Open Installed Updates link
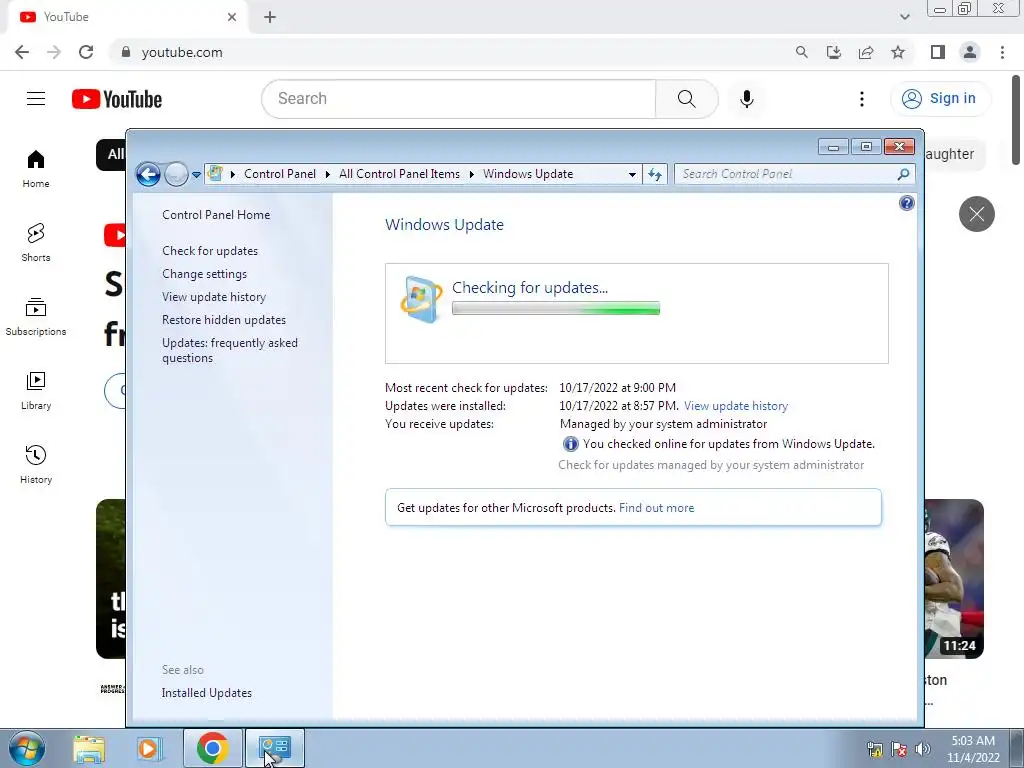The image size is (1024, 768). (206, 693)
